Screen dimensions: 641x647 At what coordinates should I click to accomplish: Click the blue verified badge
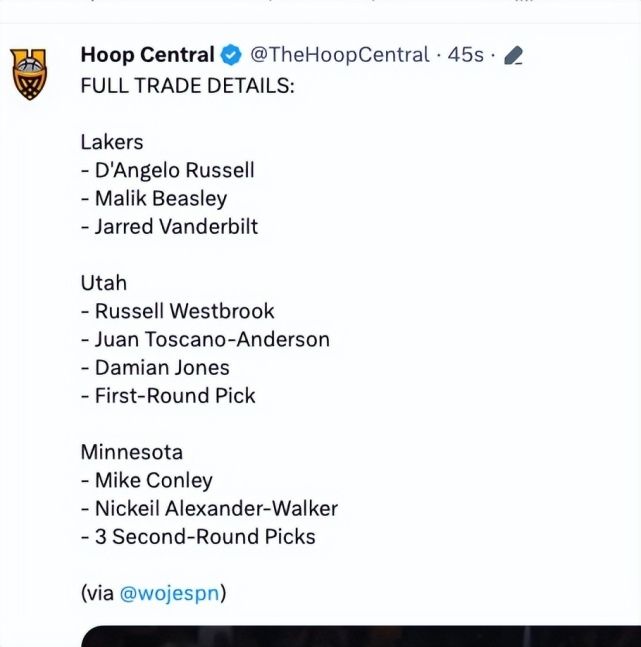(231, 55)
